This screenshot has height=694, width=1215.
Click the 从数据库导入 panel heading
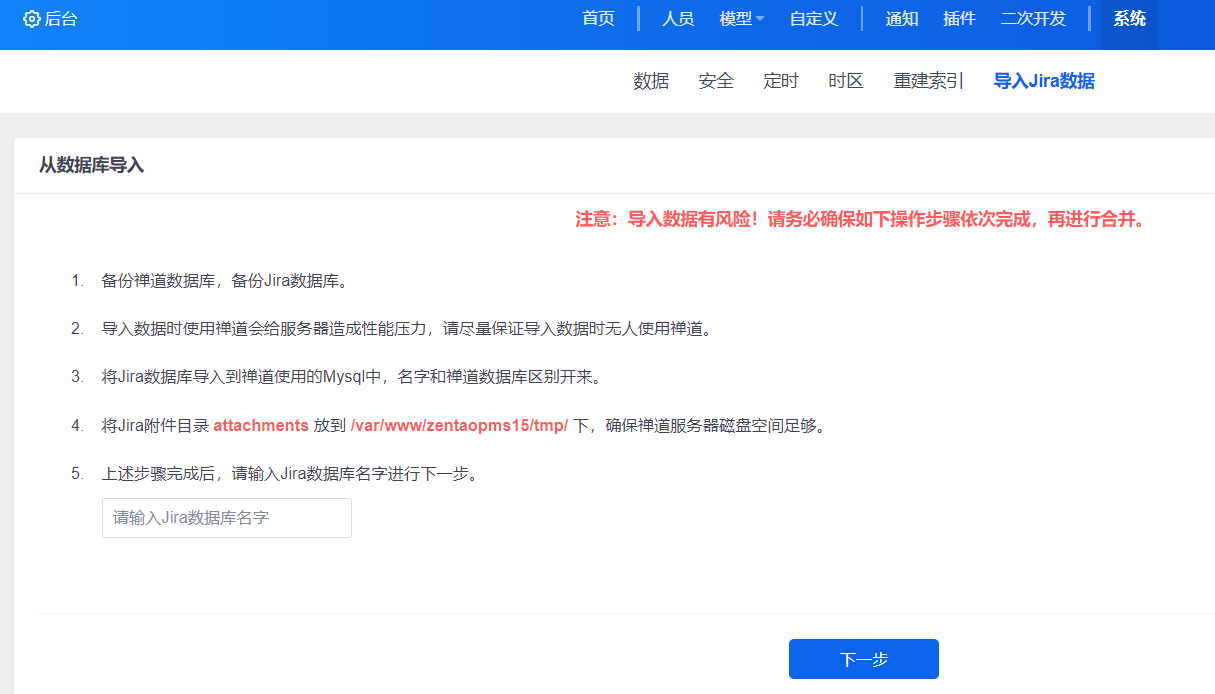tap(92, 165)
